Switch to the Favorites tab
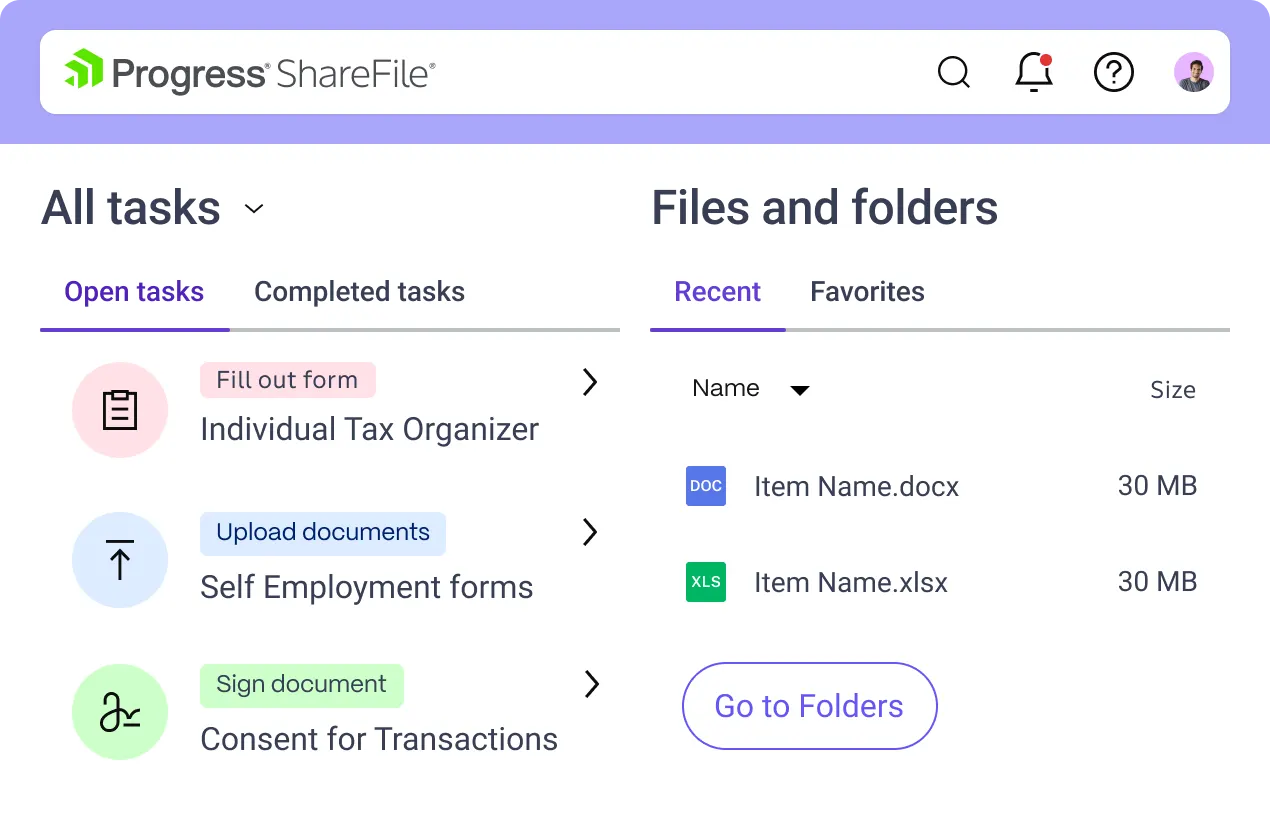 867,292
